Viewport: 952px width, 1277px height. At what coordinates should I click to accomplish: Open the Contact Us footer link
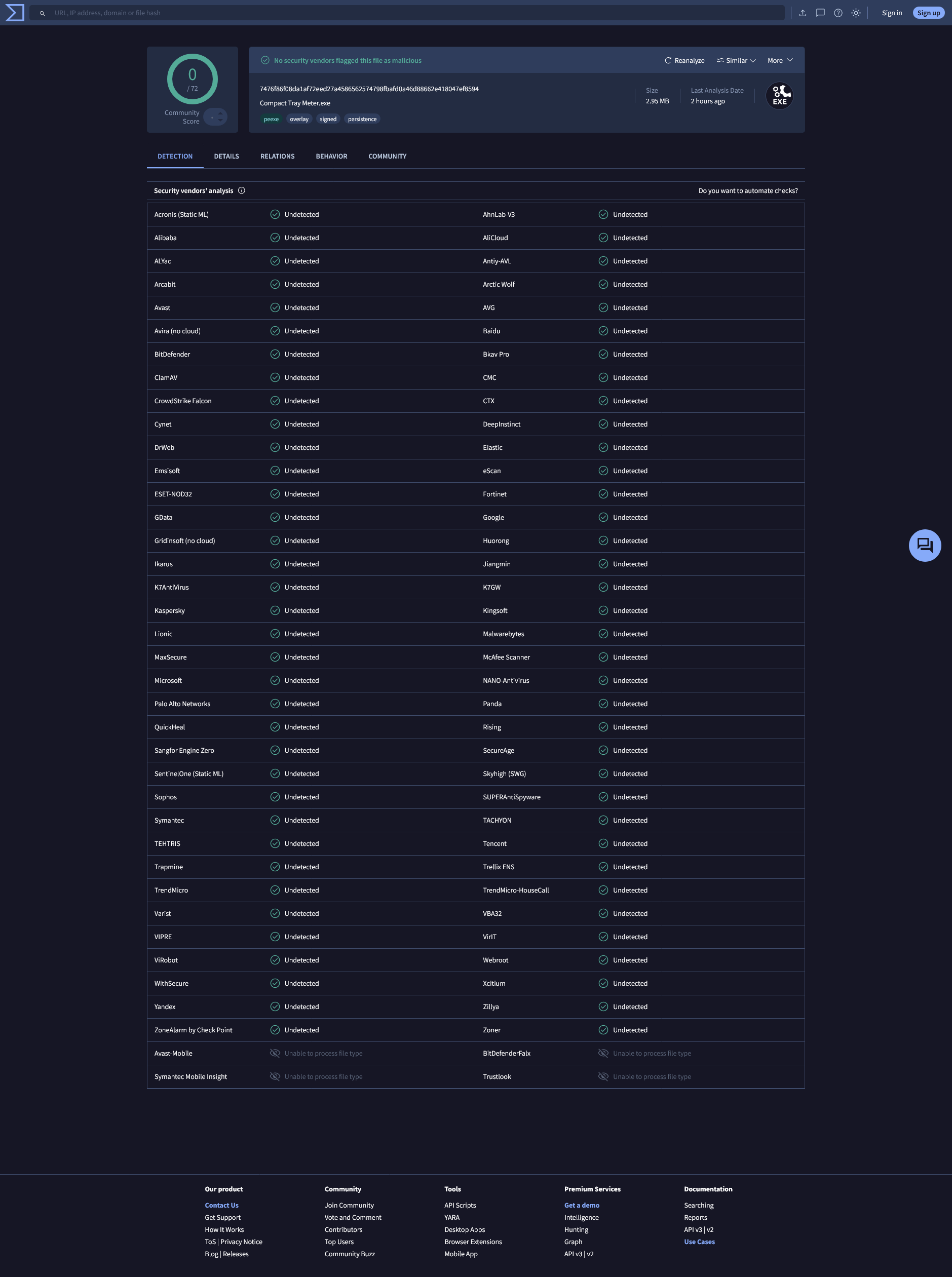coord(221,1206)
